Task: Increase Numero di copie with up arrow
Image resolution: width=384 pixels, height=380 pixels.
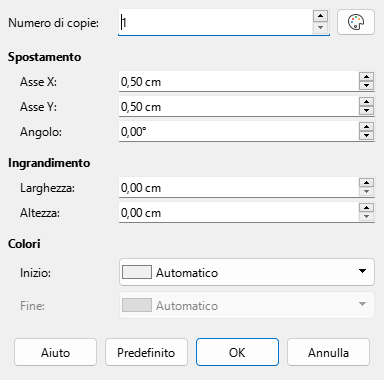Action: click(320, 16)
